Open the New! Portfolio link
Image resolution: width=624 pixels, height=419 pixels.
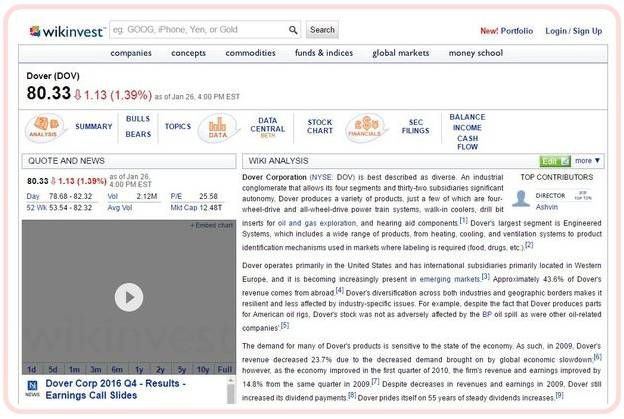(x=507, y=31)
